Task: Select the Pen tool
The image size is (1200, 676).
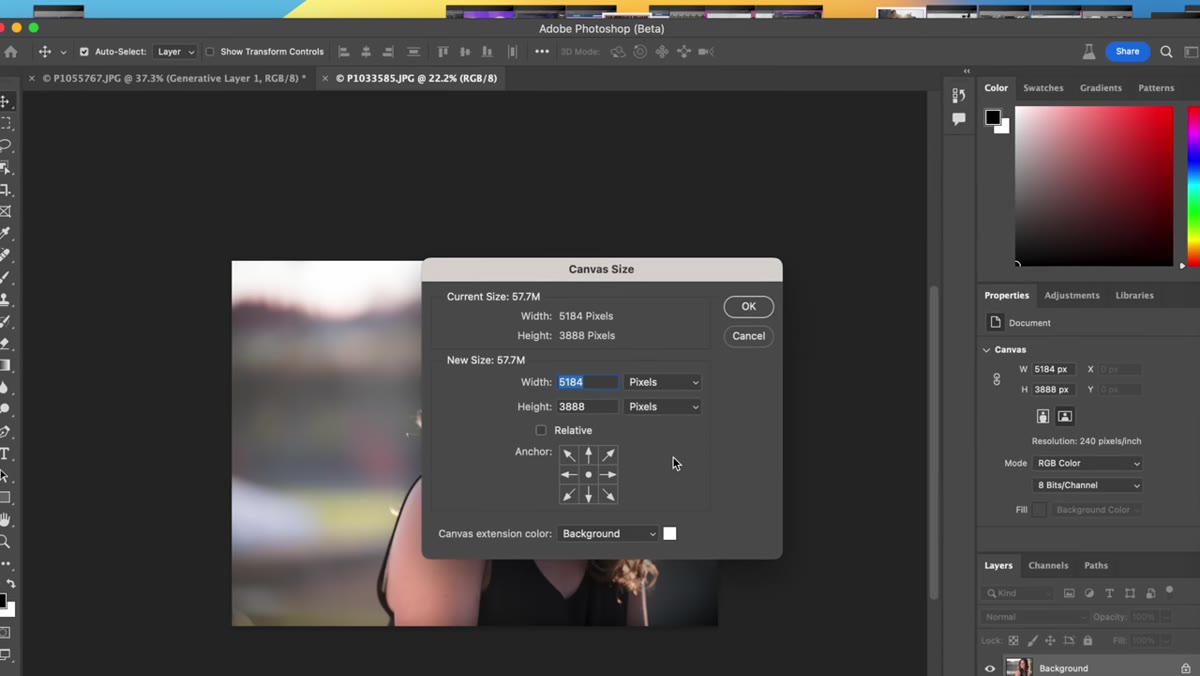Action: click(5, 432)
